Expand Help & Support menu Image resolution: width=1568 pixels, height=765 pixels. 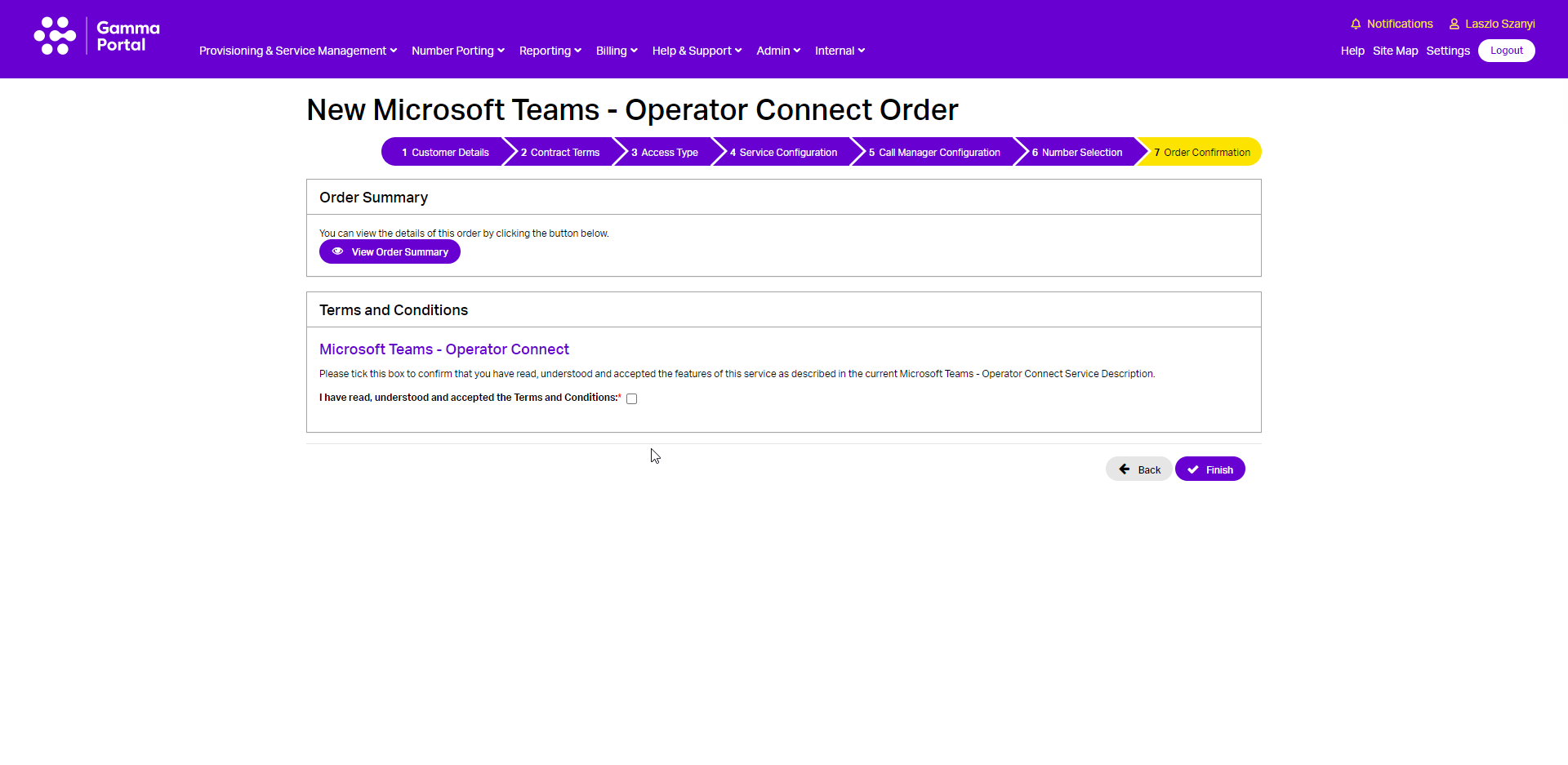(697, 51)
